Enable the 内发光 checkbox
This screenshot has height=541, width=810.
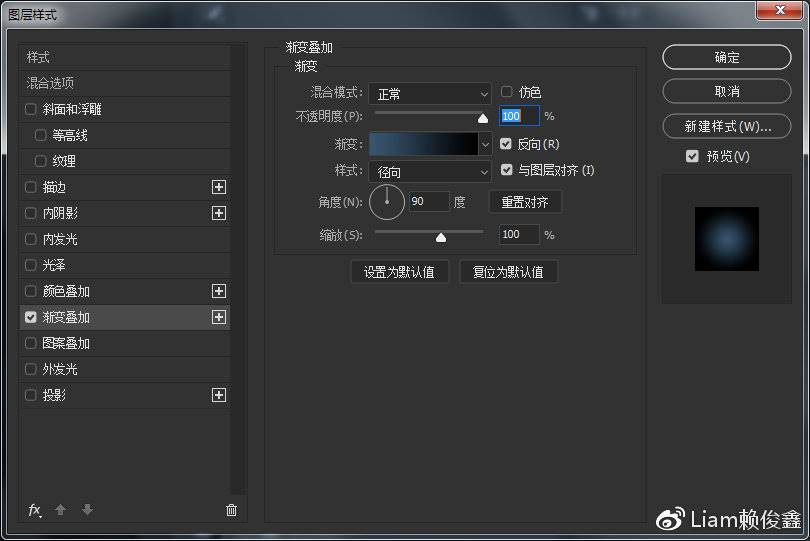tap(30, 239)
